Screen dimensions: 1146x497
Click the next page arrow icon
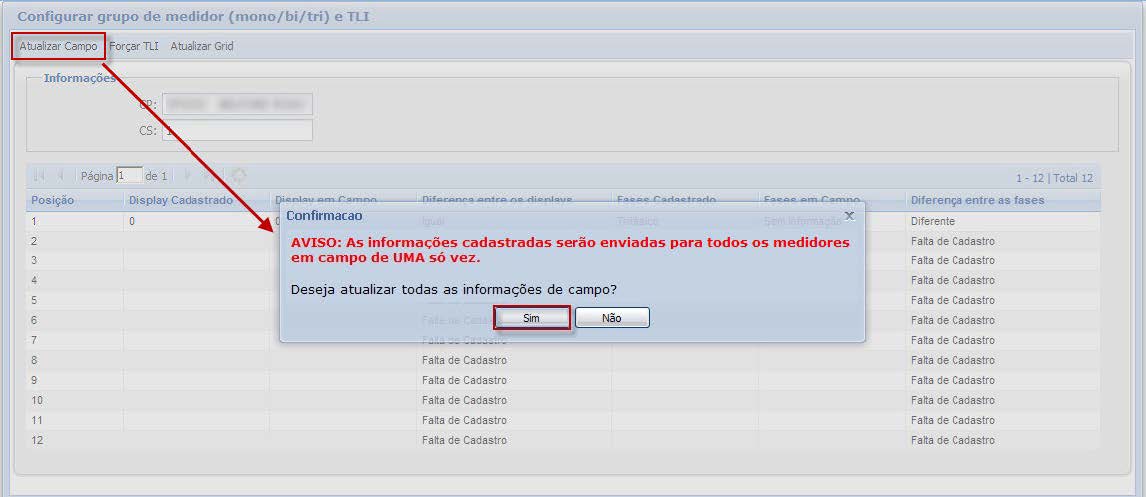[x=188, y=175]
